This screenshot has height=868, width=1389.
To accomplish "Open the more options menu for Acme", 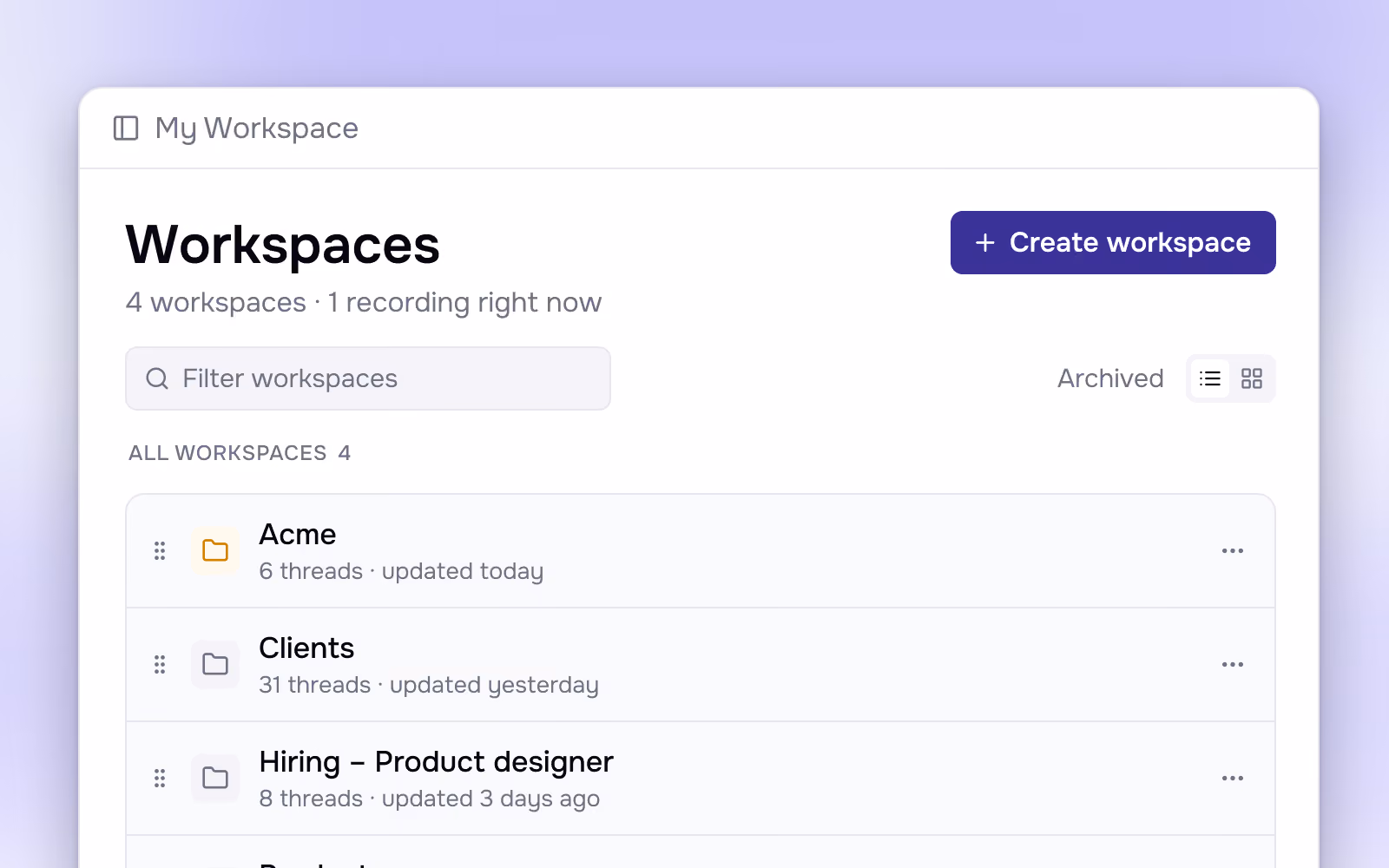I will (x=1233, y=550).
